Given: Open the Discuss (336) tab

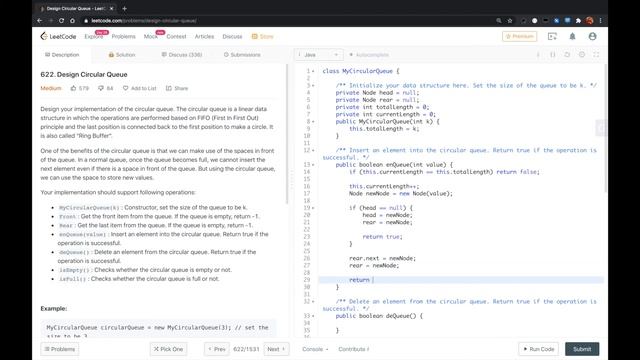Looking at the screenshot, I should click(x=182, y=55).
